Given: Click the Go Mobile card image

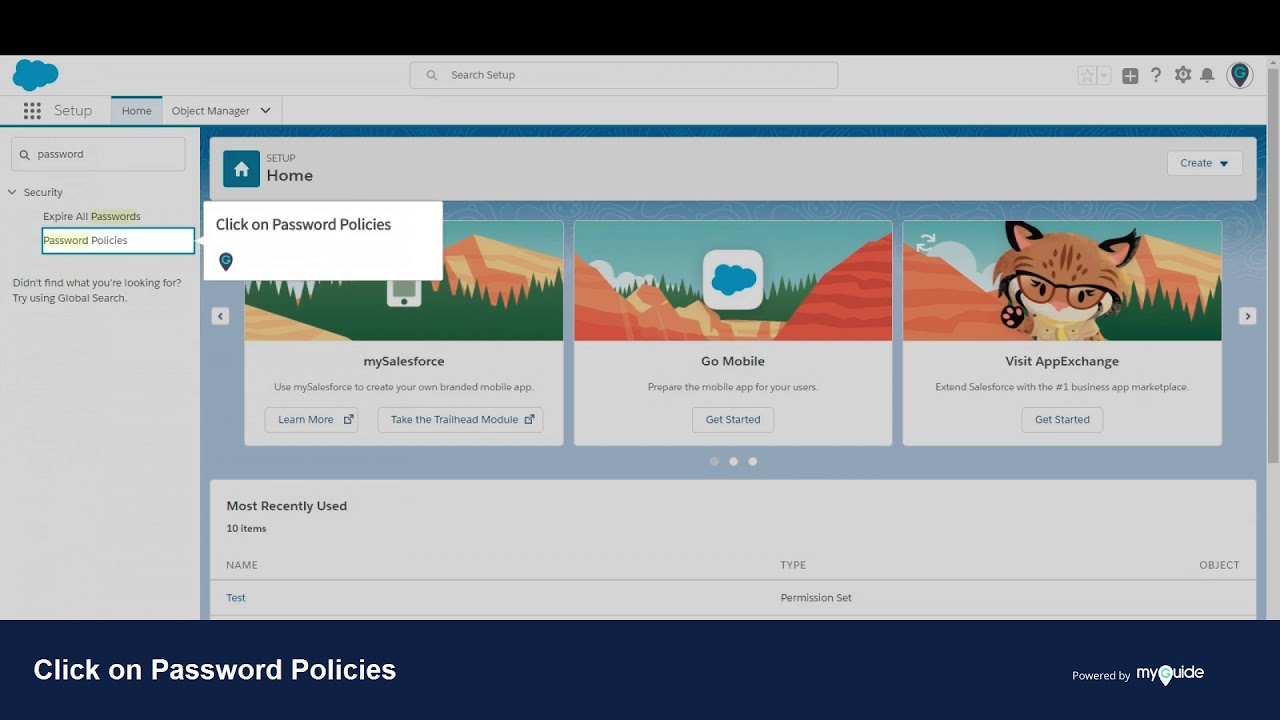Looking at the screenshot, I should point(733,281).
